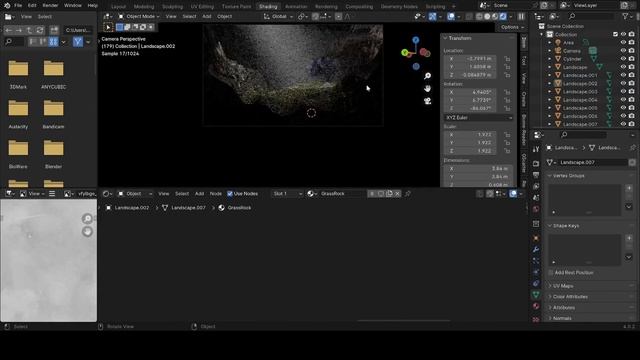This screenshot has height=360, width=640.
Task: Open the Render properties tab icon
Action: tap(536, 164)
